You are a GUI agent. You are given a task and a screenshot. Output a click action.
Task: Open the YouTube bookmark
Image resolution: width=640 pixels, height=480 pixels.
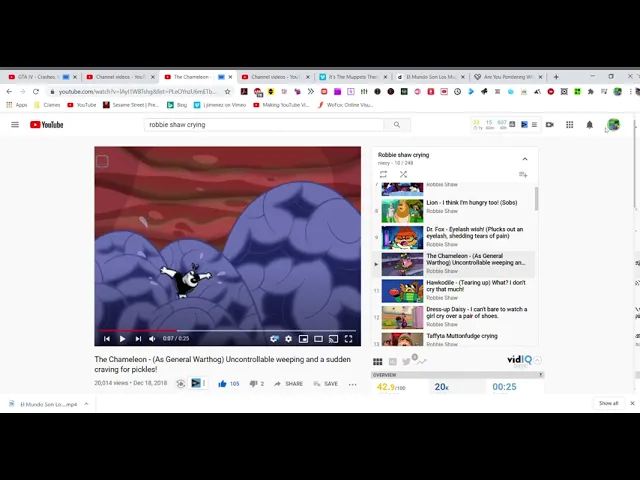(82, 105)
